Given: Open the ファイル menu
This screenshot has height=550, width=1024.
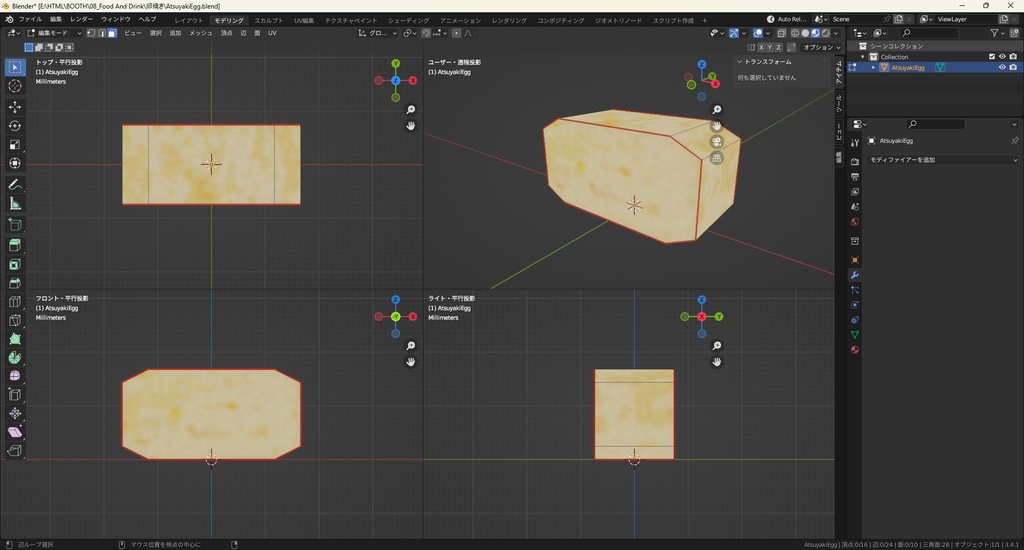Looking at the screenshot, I should pyautogui.click(x=30, y=19).
